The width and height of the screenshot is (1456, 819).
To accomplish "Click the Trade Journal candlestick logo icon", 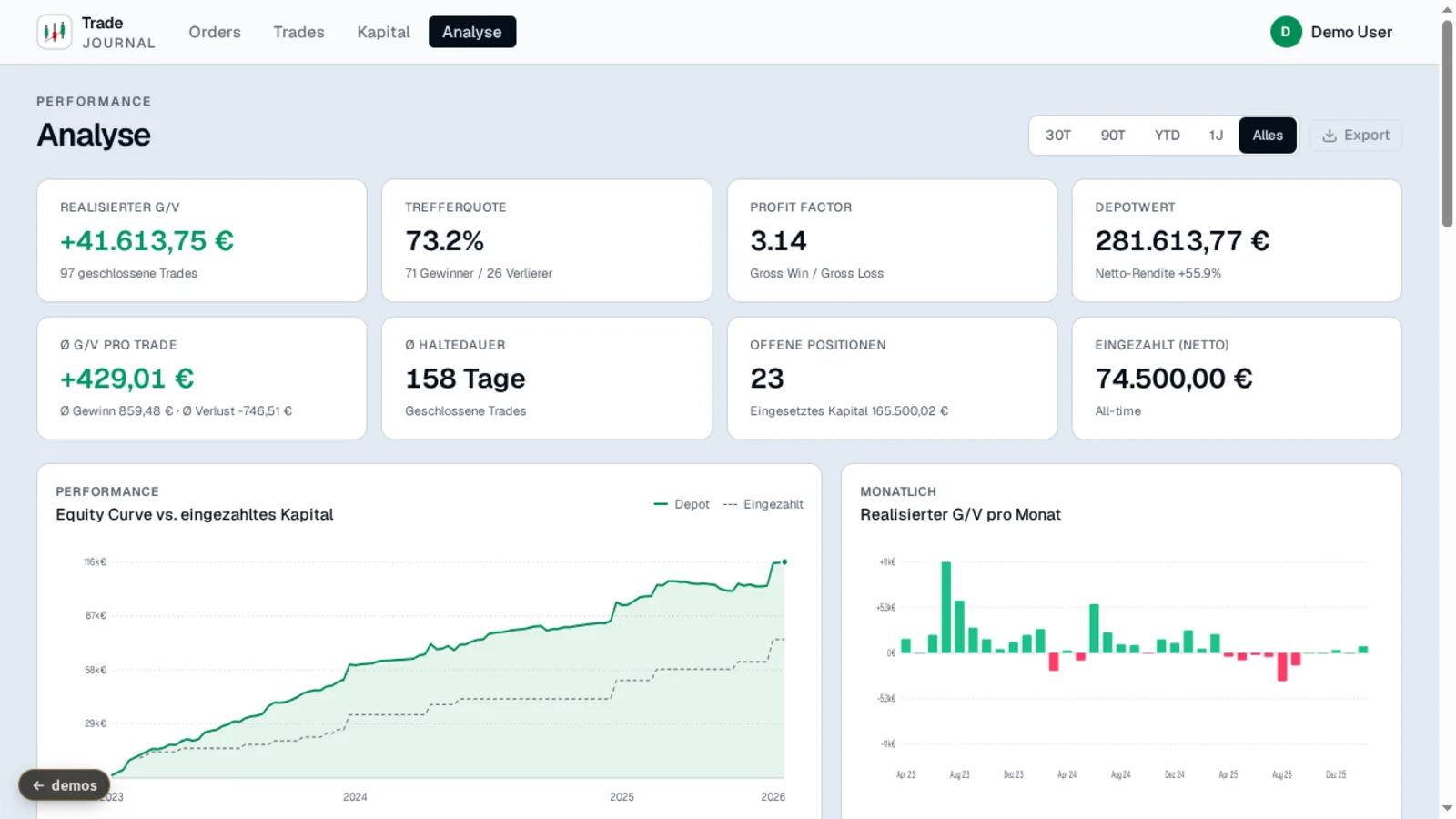I will click(x=55, y=32).
